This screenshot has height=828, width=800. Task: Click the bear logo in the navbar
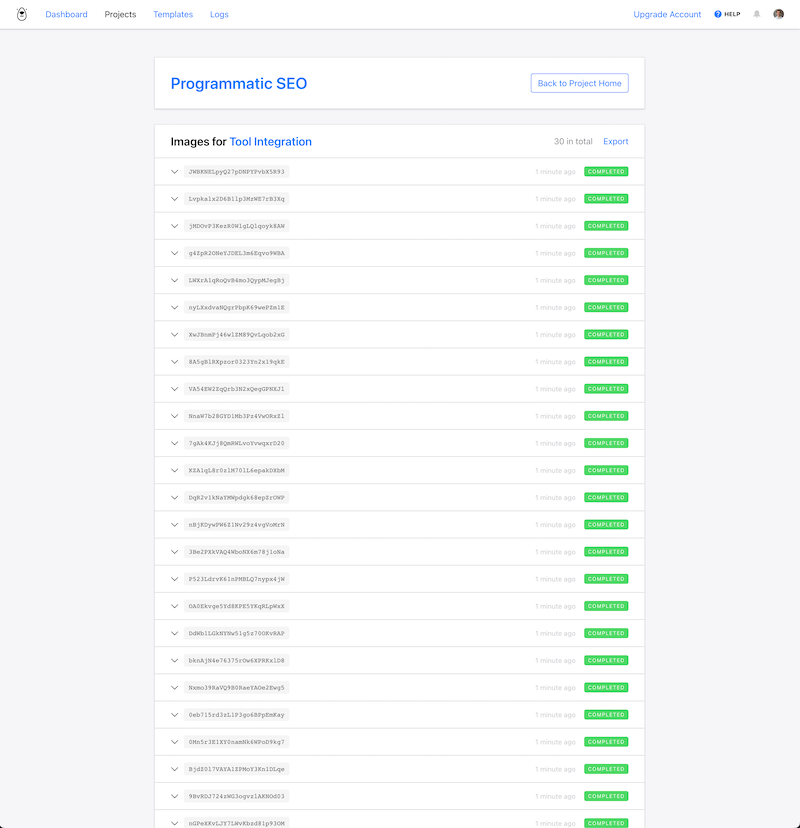[22, 14]
